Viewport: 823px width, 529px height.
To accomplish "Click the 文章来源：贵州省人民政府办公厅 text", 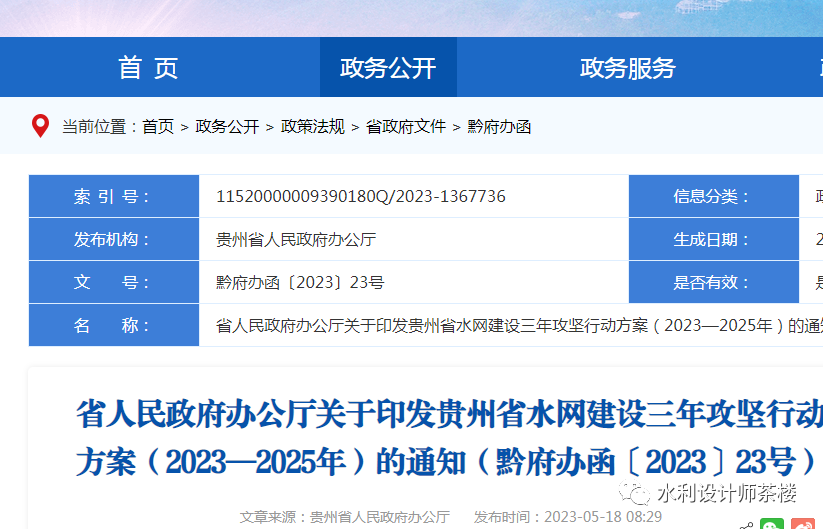I will click(x=345, y=517).
